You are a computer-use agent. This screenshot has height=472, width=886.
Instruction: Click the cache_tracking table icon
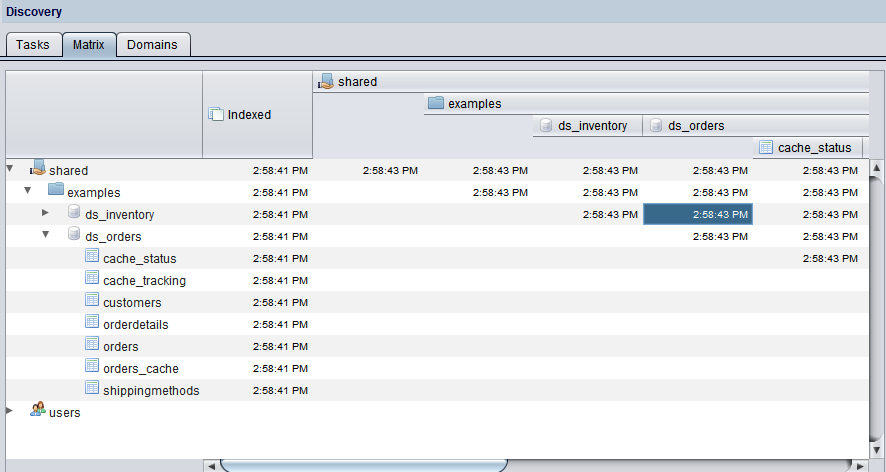pyautogui.click(x=92, y=278)
